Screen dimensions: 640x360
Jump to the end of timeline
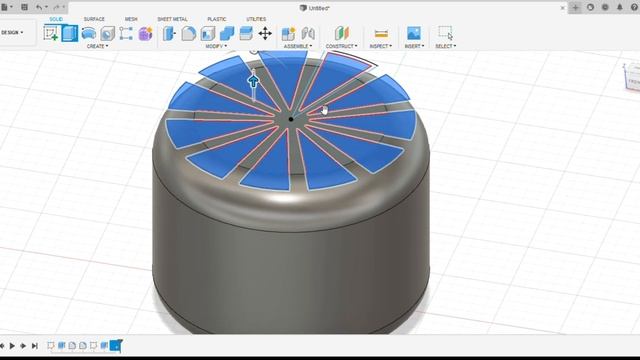(x=35, y=346)
